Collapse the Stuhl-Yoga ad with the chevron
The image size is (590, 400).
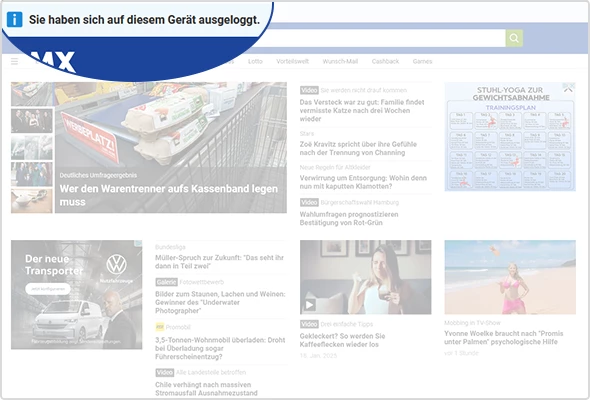click(x=568, y=89)
